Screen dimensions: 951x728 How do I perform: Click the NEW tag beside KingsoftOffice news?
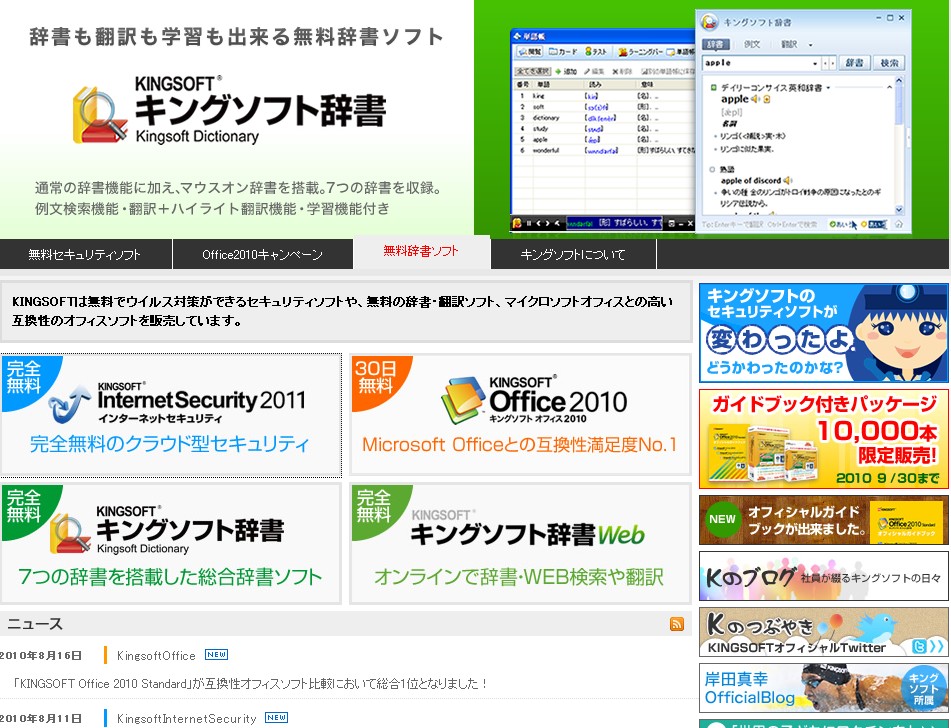[217, 655]
